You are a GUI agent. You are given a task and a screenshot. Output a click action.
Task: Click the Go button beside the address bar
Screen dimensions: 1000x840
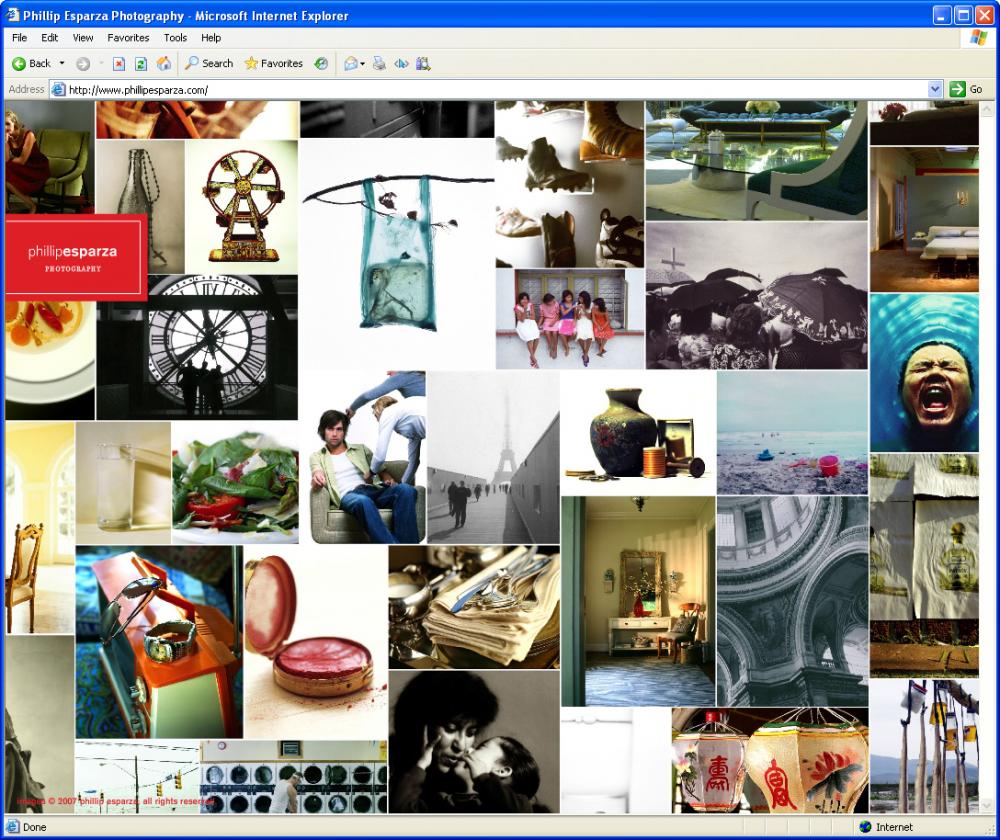tap(966, 89)
